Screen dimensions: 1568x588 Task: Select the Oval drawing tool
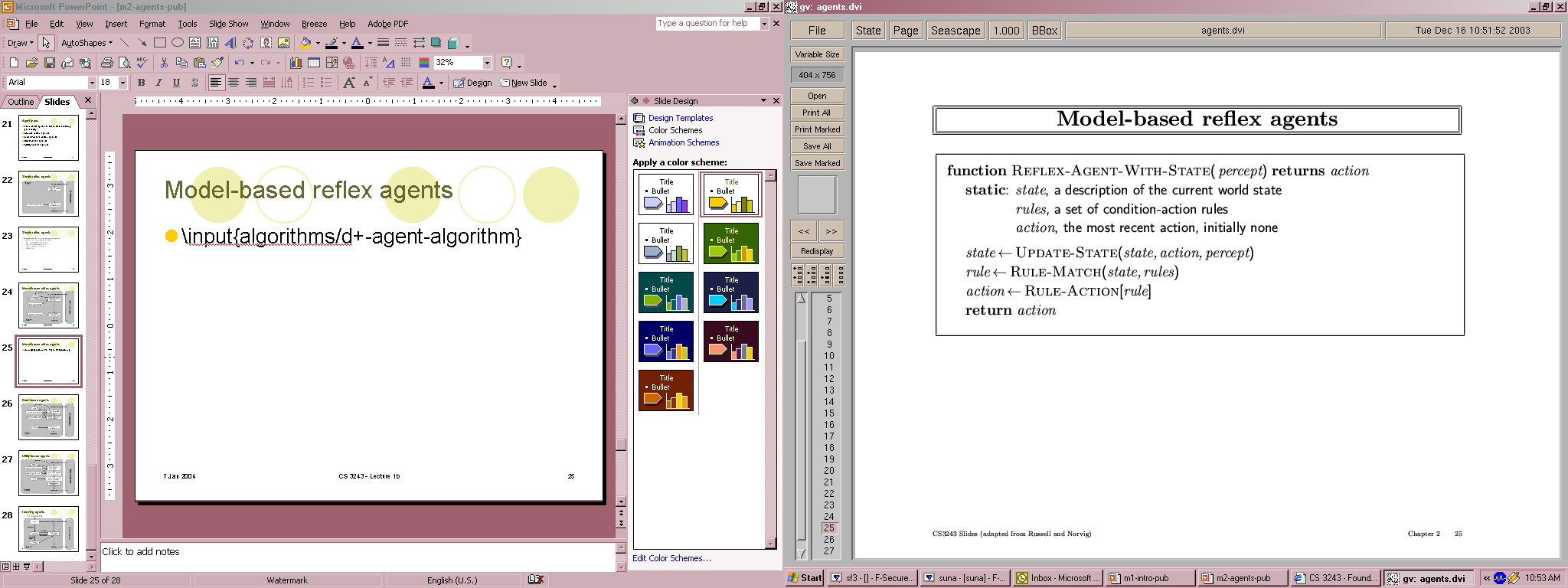[x=177, y=43]
